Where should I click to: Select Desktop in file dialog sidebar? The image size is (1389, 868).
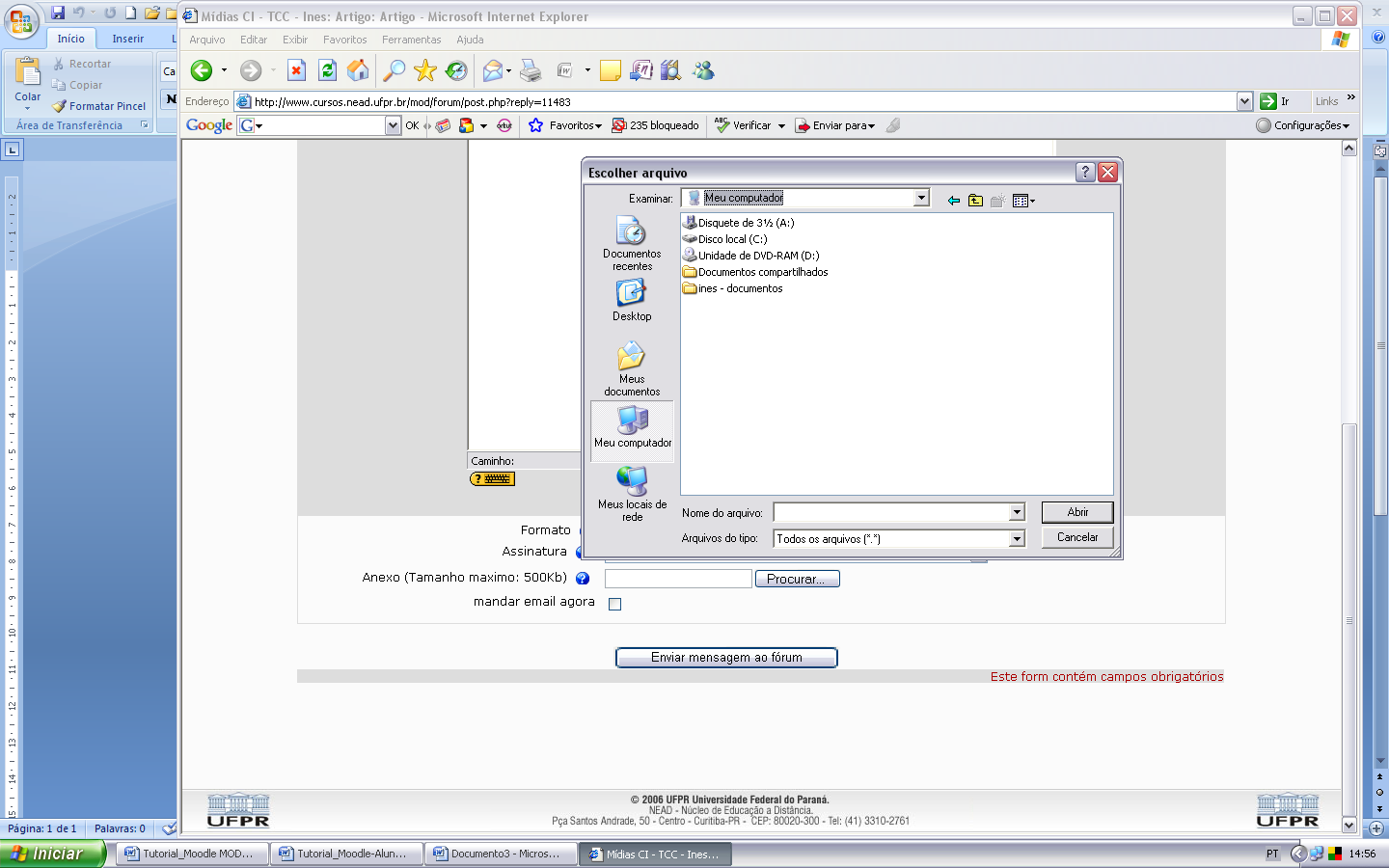pyautogui.click(x=632, y=300)
